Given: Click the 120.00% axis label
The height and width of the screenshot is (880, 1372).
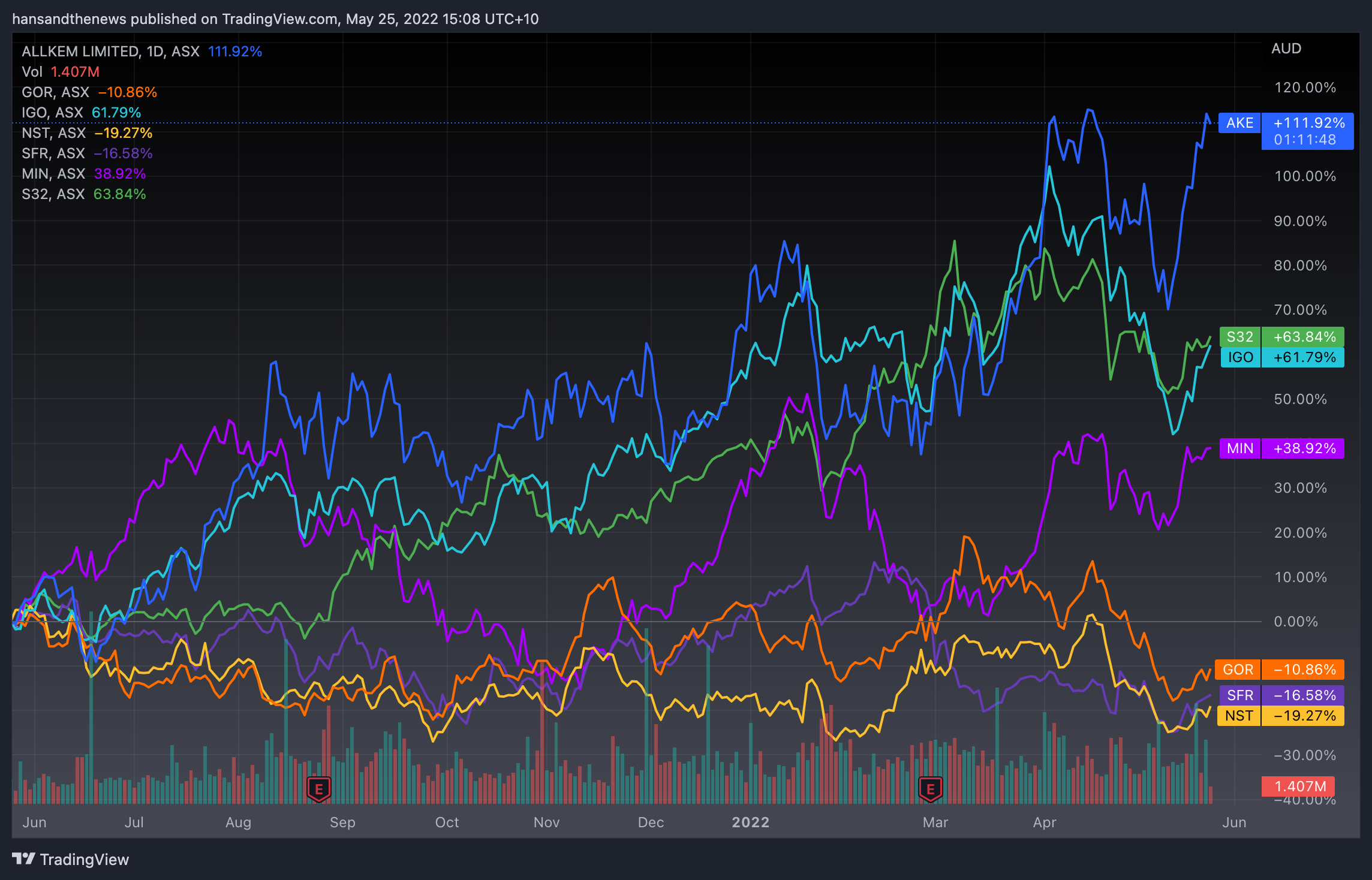Looking at the screenshot, I should coord(1305,88).
